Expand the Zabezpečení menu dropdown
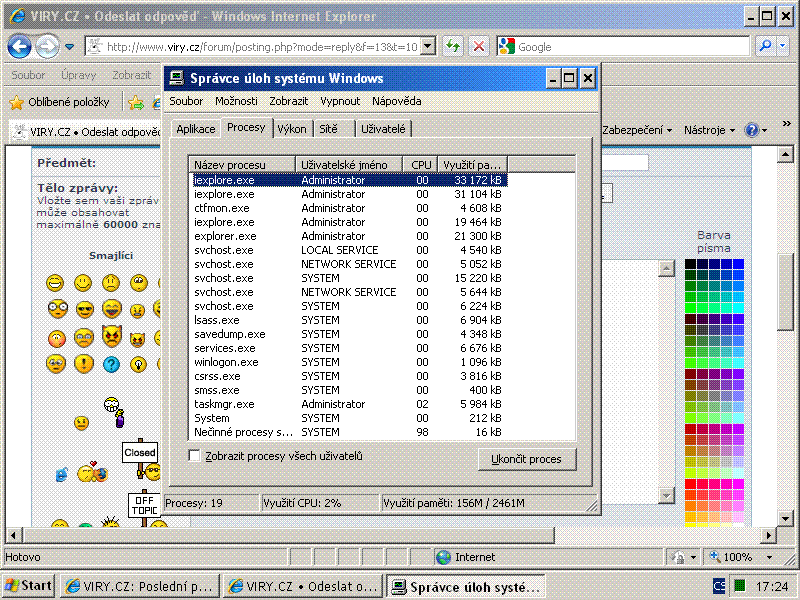 click(669, 131)
